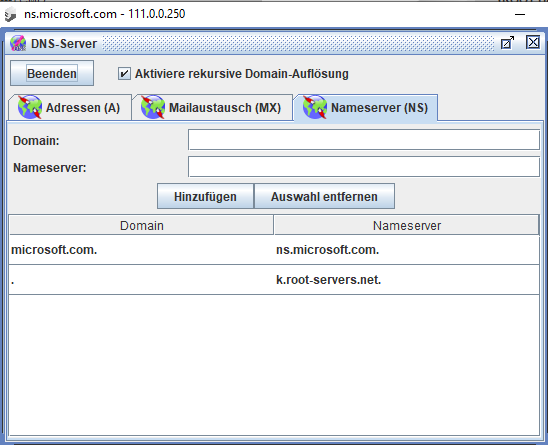Switch to the Adressen (A) tab
Screen dimensions: 548x445
click(x=70, y=107)
